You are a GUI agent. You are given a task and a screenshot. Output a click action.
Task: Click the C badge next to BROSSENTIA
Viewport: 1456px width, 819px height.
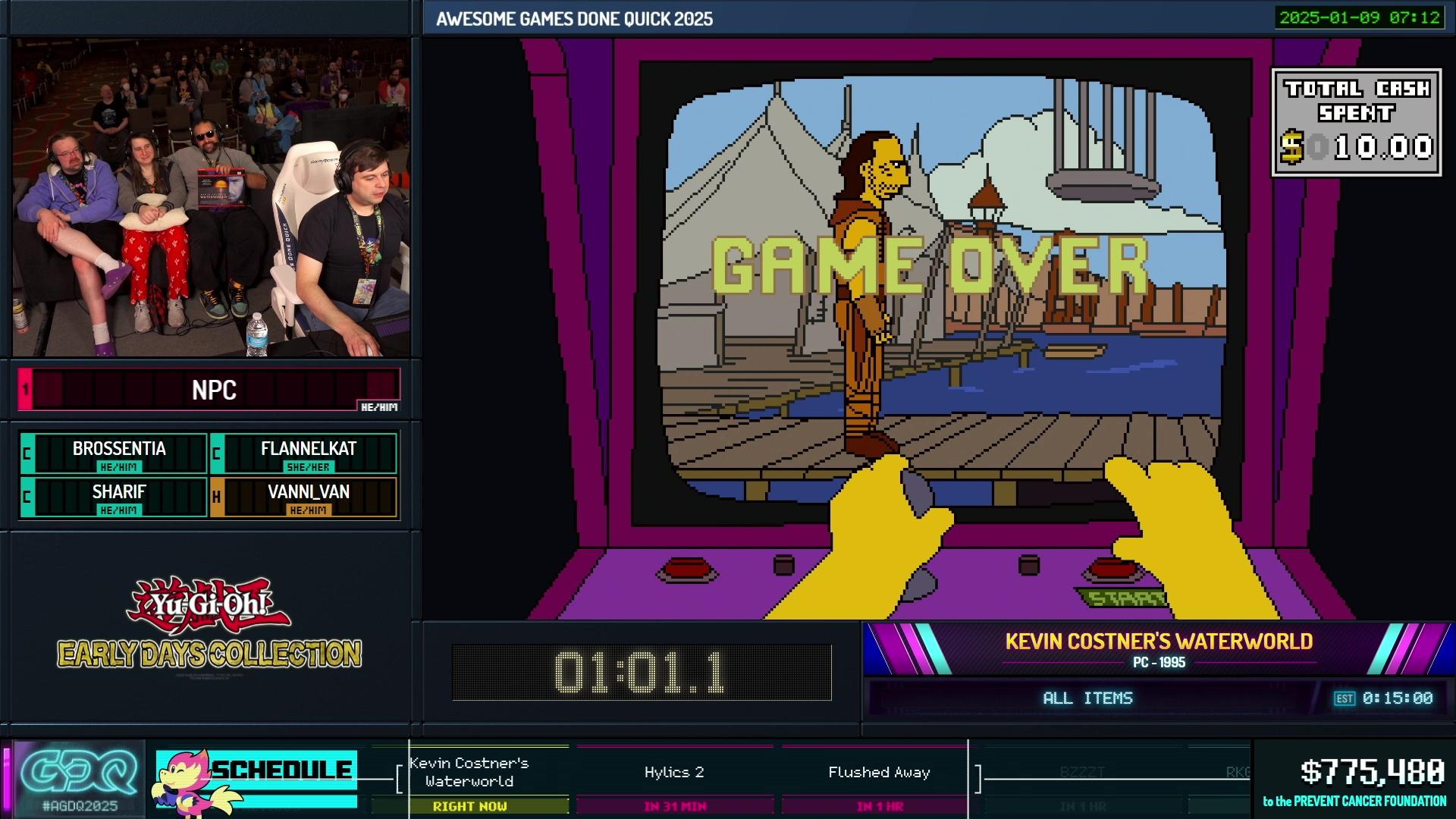tap(27, 453)
